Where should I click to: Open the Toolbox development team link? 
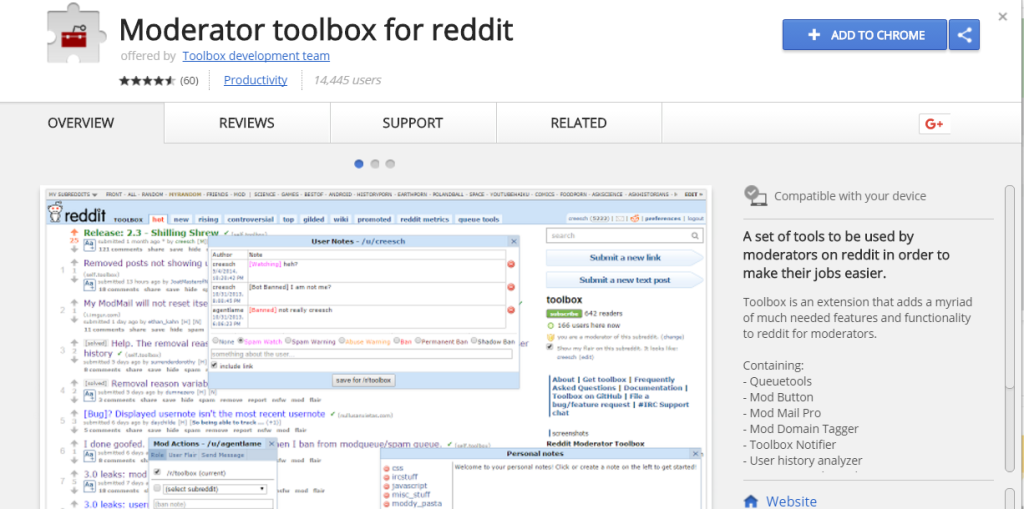point(256,56)
